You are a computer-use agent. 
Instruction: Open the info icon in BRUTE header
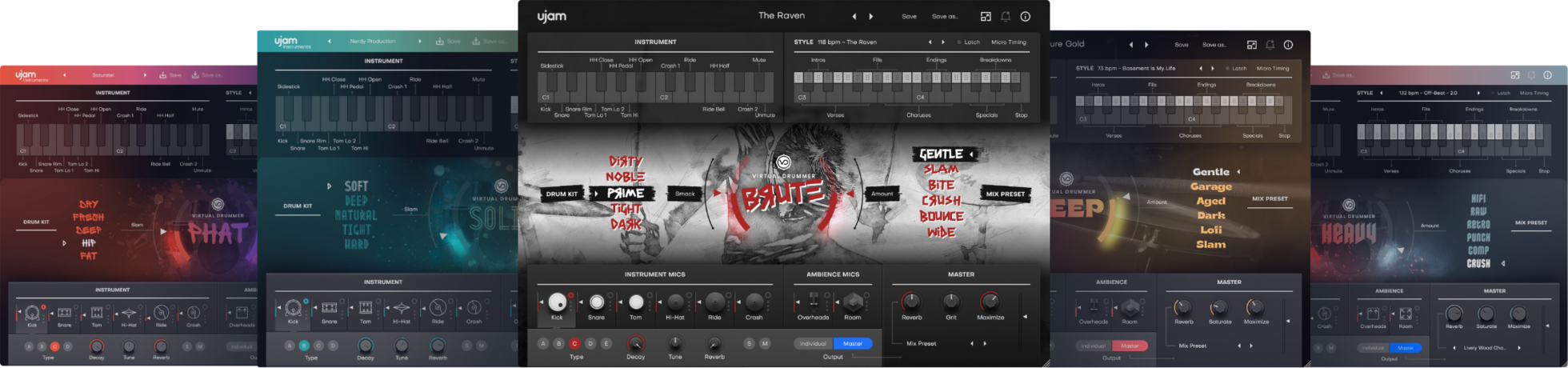(x=1025, y=16)
